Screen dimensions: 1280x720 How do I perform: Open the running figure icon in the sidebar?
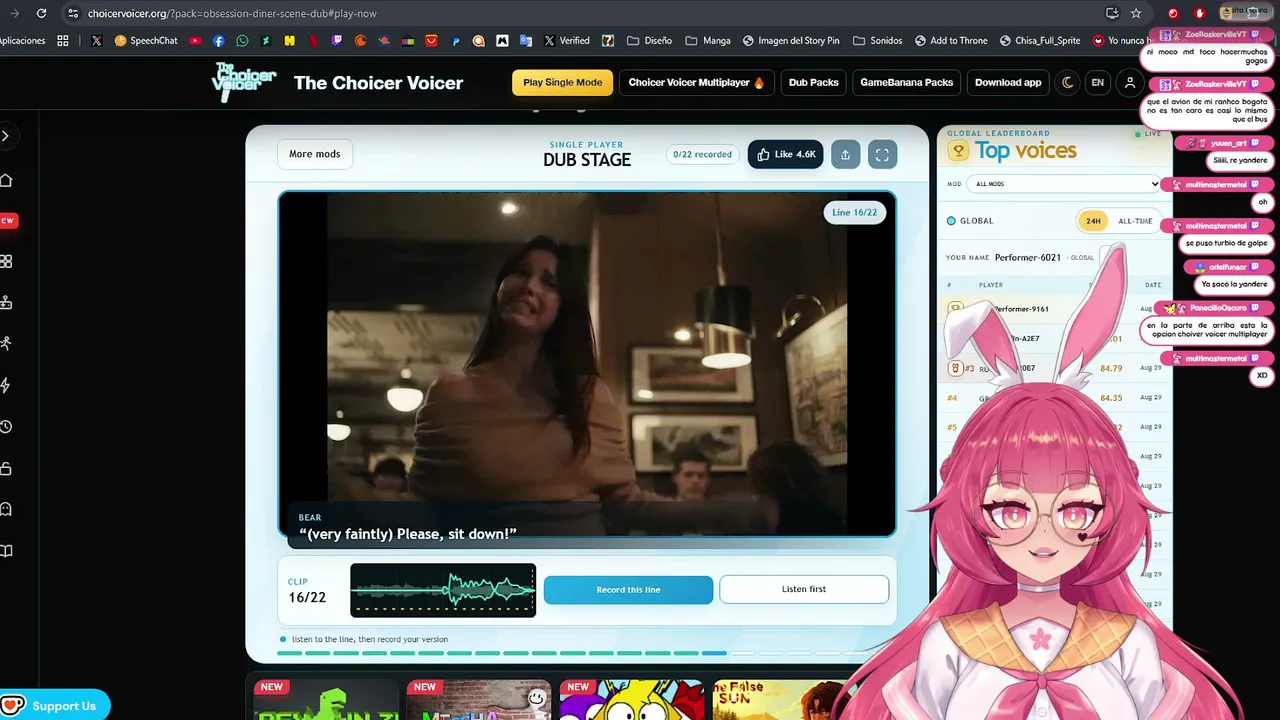point(6,343)
